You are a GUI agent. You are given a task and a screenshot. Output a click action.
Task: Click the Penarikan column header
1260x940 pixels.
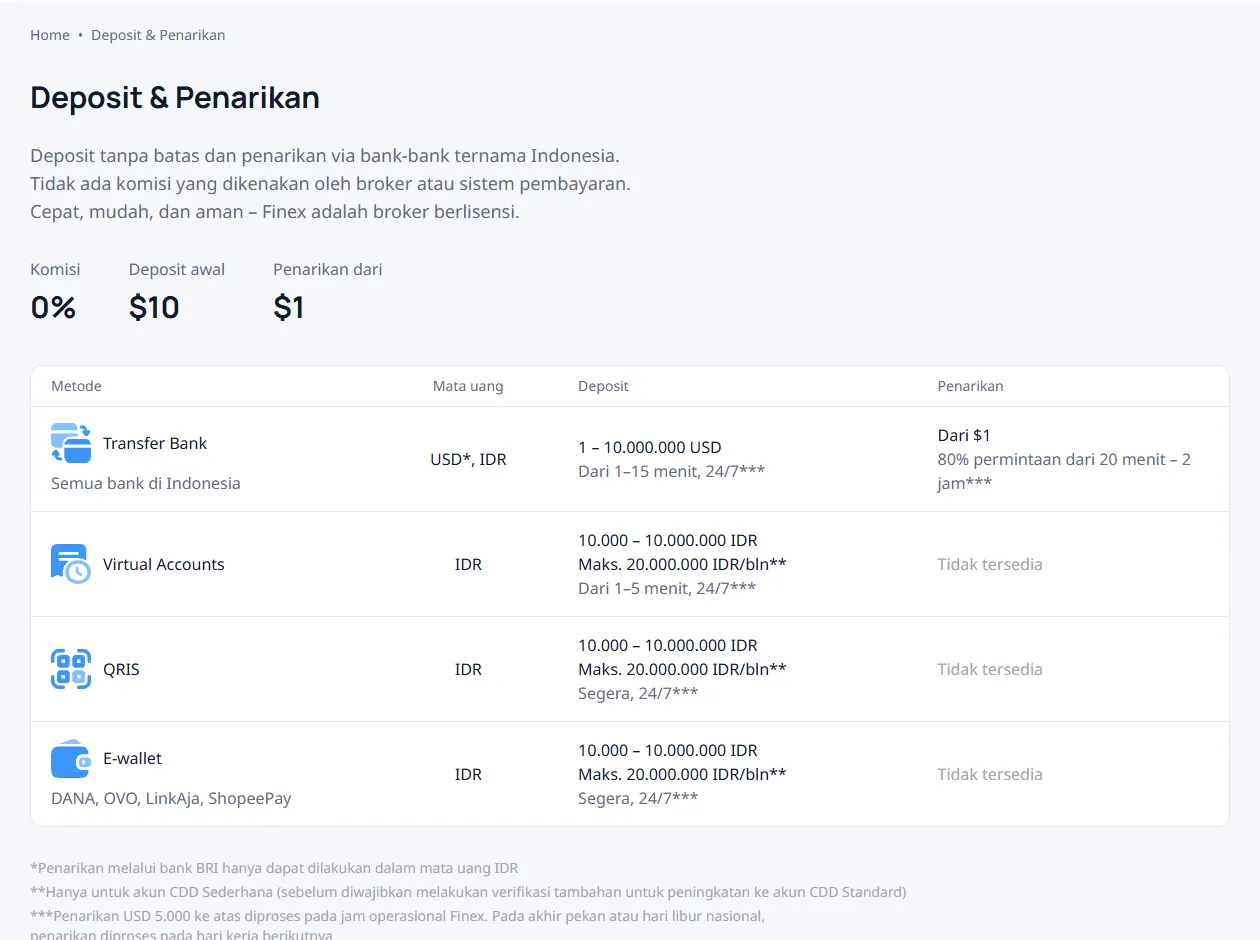click(x=970, y=386)
